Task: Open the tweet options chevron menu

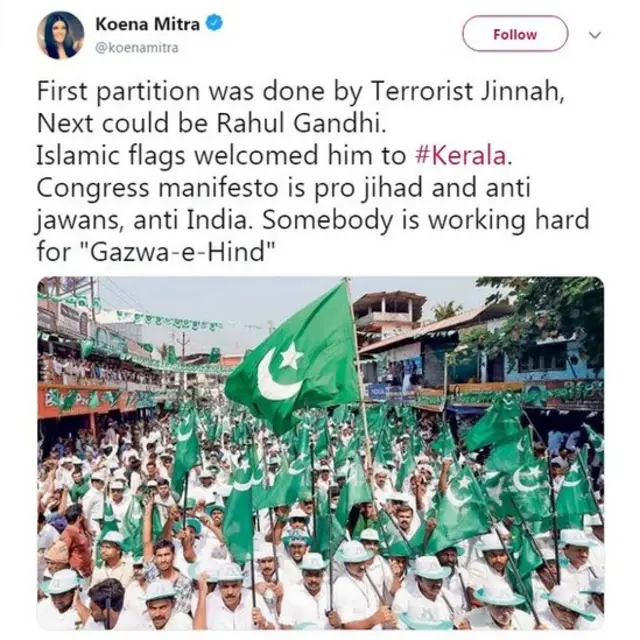Action: (x=595, y=35)
